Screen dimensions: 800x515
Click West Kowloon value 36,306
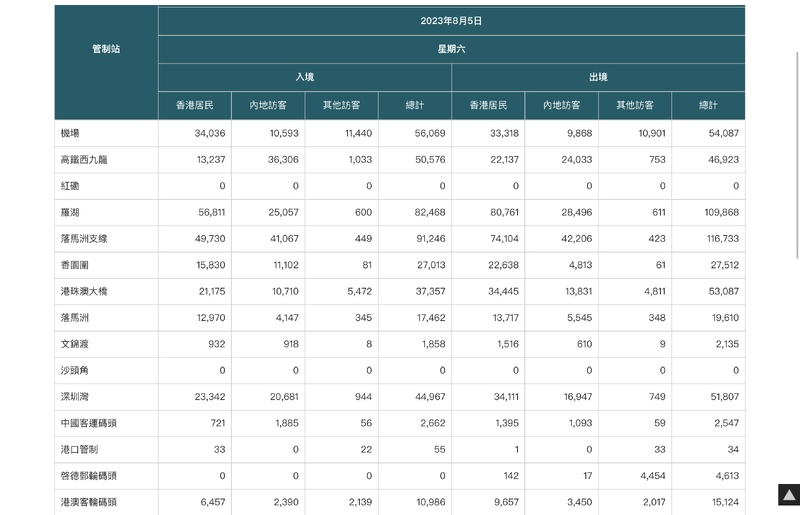pos(283,160)
